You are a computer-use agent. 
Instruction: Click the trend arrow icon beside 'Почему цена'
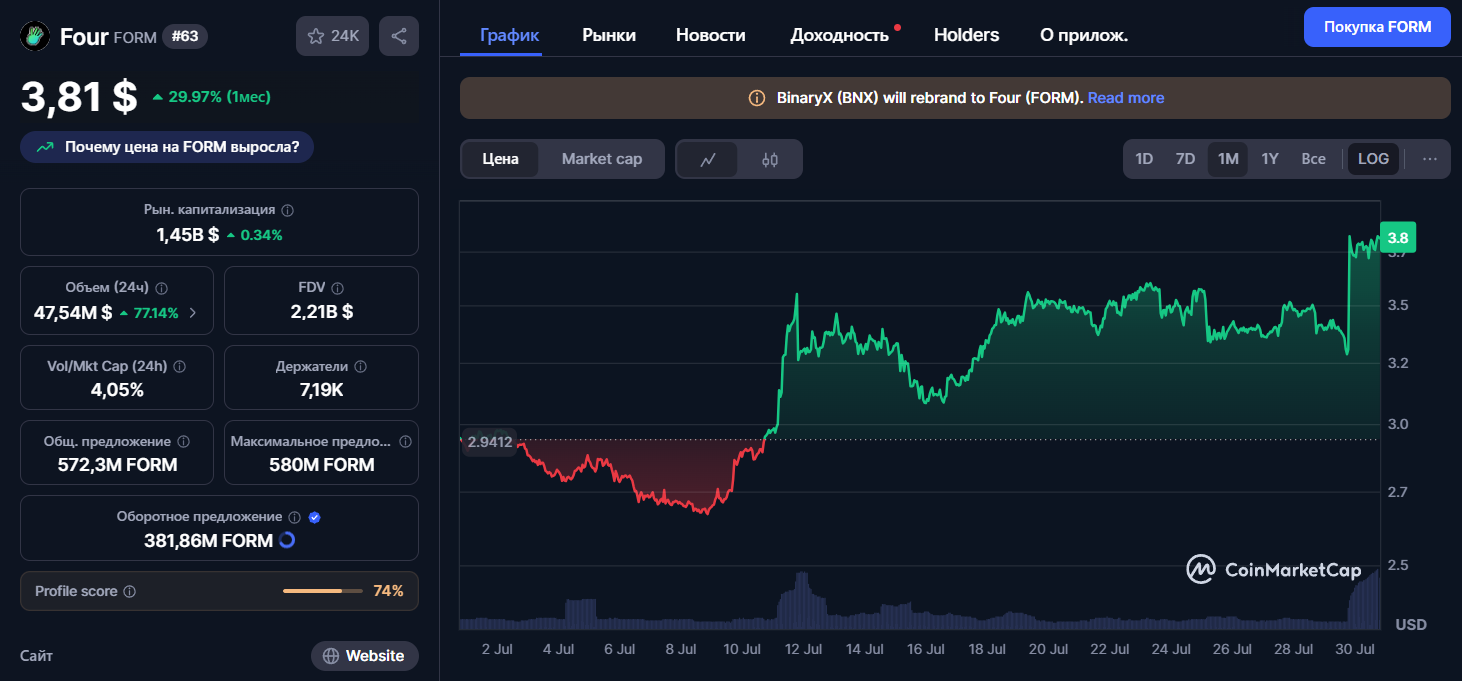point(45,147)
